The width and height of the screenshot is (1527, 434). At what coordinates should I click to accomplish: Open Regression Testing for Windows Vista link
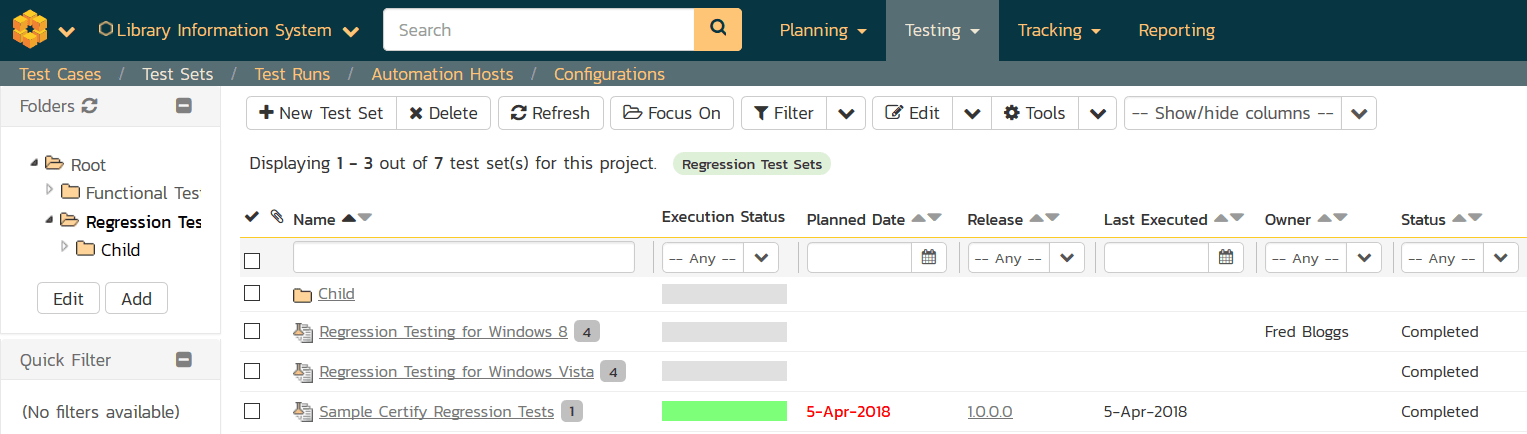pyautogui.click(x=456, y=372)
